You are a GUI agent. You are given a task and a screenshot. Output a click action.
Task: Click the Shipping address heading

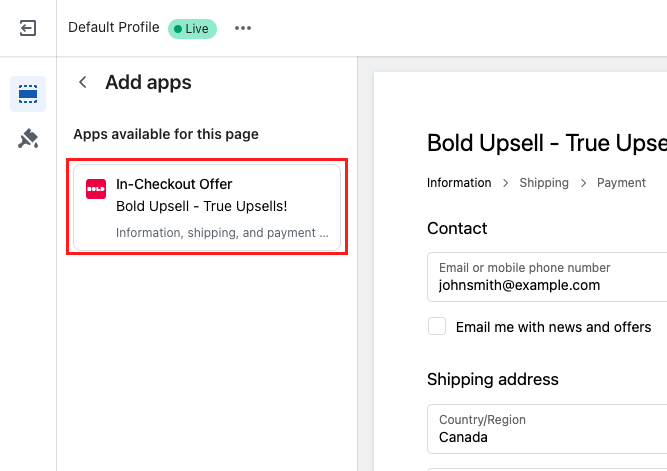[493, 379]
